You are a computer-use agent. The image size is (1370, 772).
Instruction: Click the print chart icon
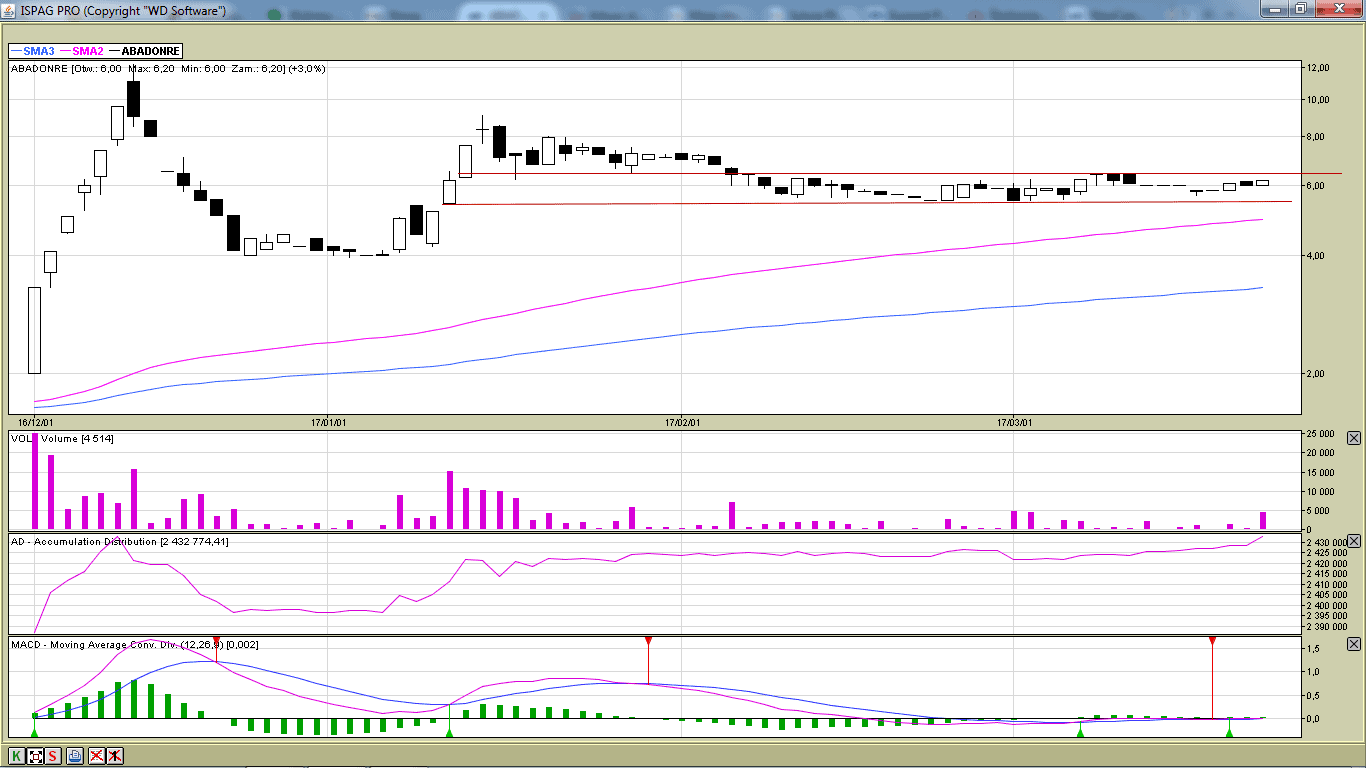75,756
